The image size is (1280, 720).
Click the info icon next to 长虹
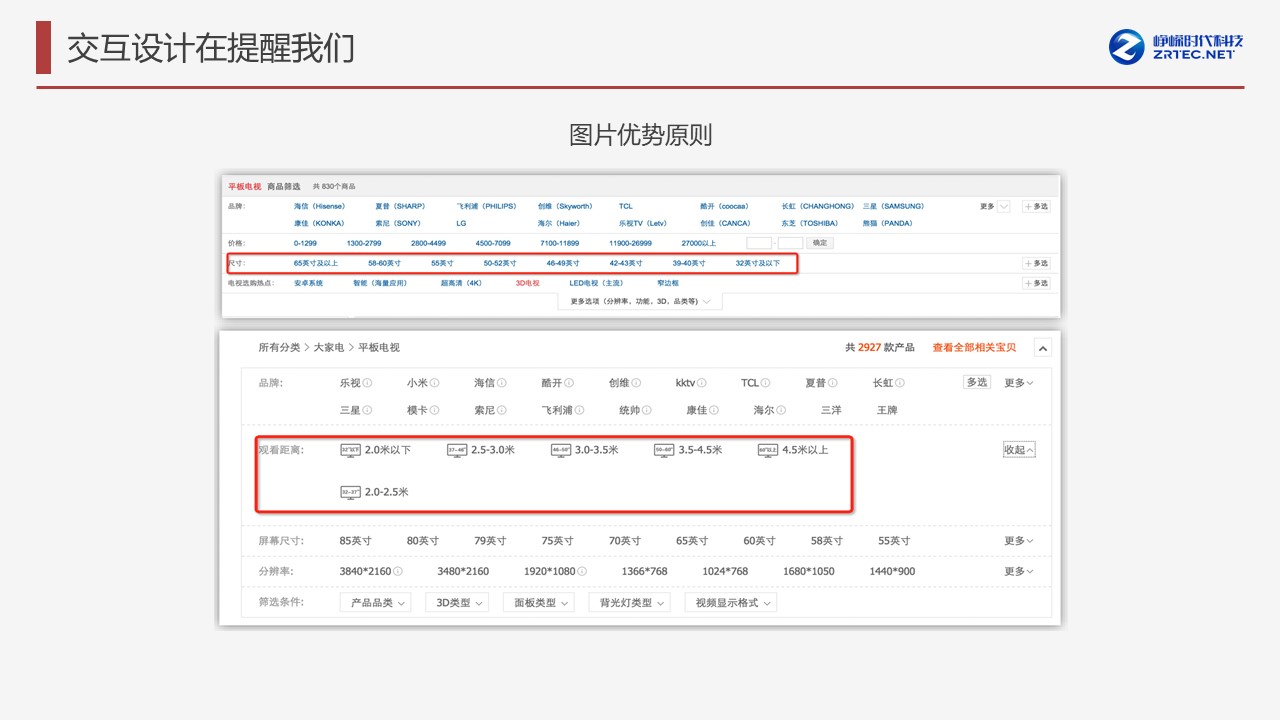[900, 383]
